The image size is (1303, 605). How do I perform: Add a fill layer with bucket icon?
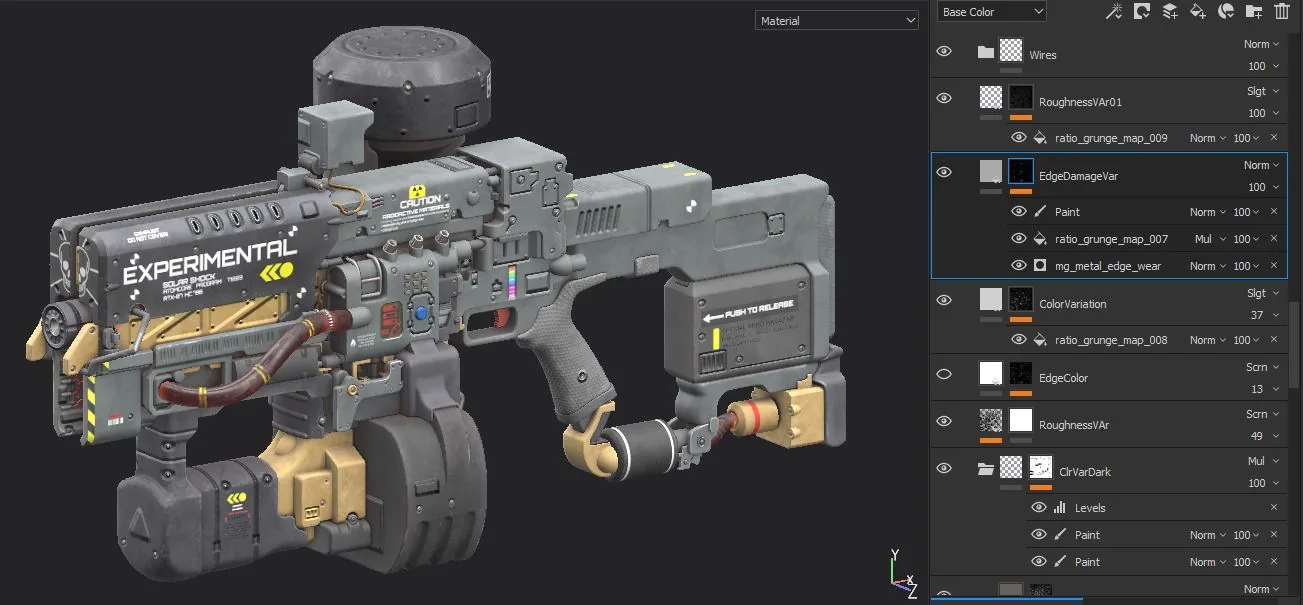[1198, 12]
